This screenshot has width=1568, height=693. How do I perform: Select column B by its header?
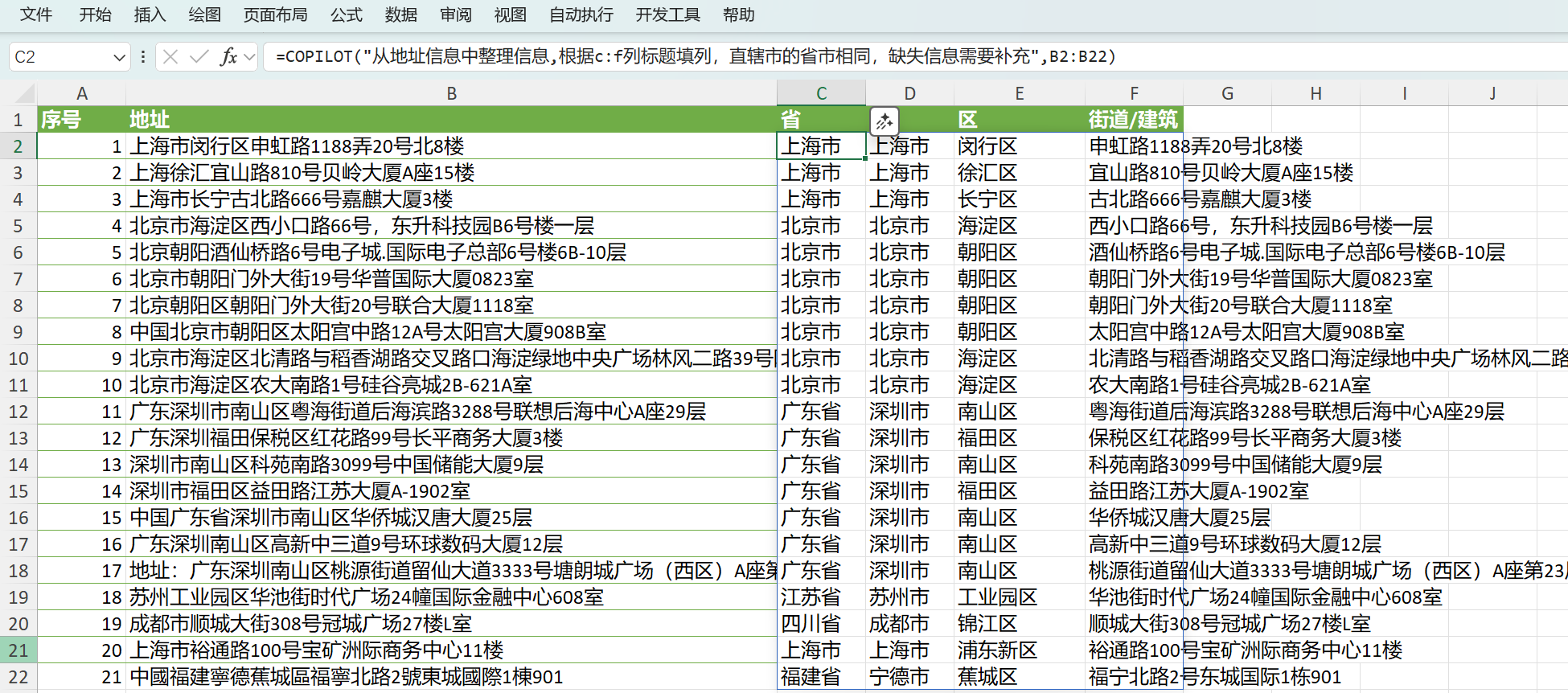(x=451, y=93)
